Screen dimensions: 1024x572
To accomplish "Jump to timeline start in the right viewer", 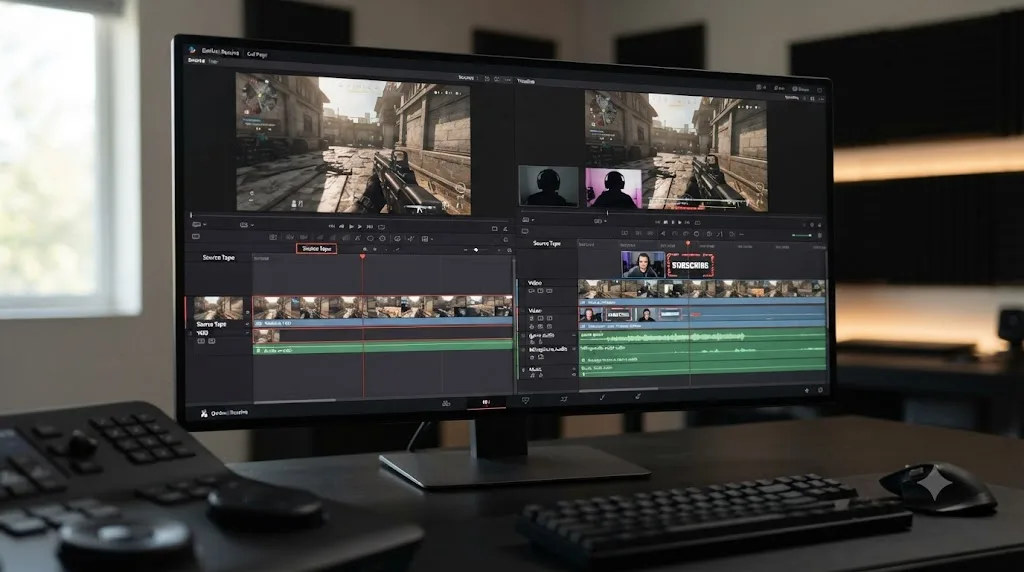I will tap(658, 223).
